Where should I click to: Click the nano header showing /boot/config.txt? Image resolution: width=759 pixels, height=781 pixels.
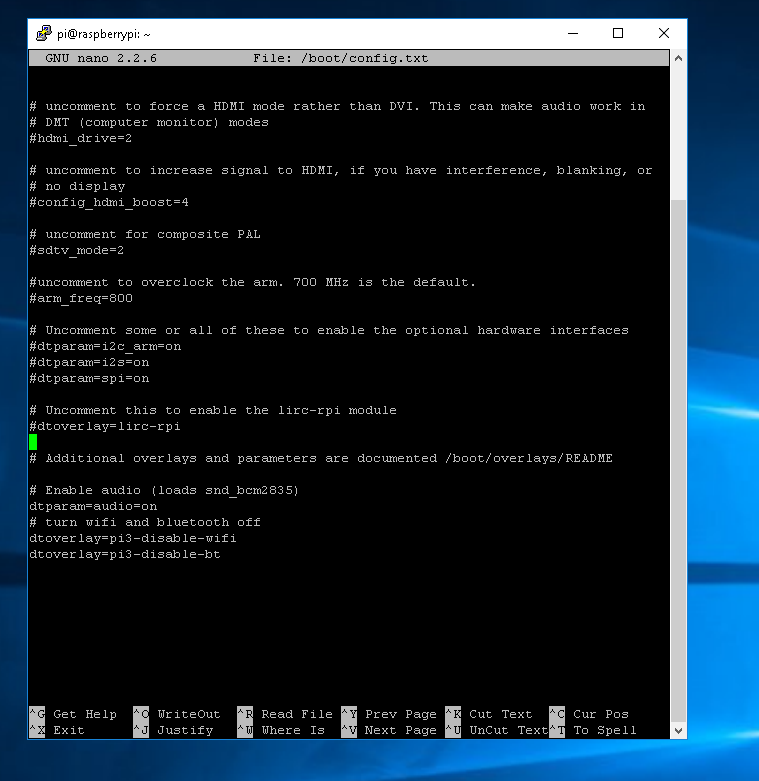340,58
